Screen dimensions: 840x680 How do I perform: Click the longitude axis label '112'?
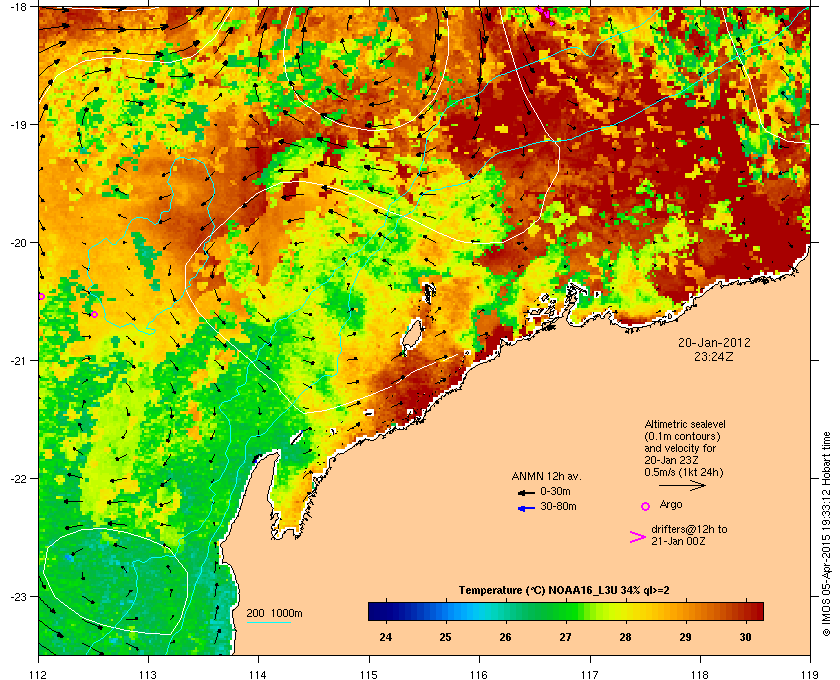point(39,675)
